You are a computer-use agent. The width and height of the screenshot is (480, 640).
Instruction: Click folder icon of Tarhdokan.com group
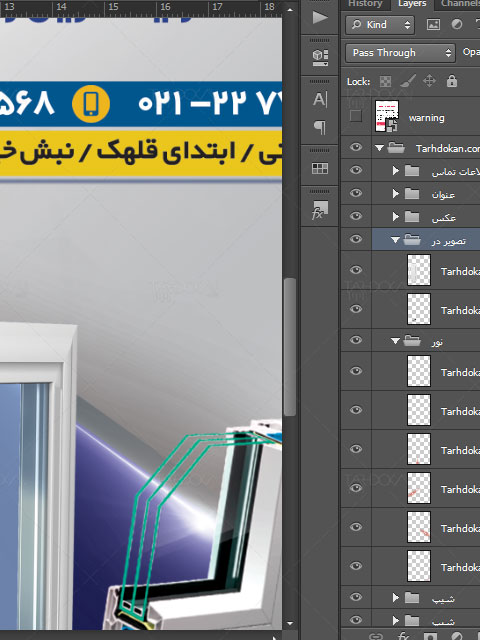tap(396, 147)
